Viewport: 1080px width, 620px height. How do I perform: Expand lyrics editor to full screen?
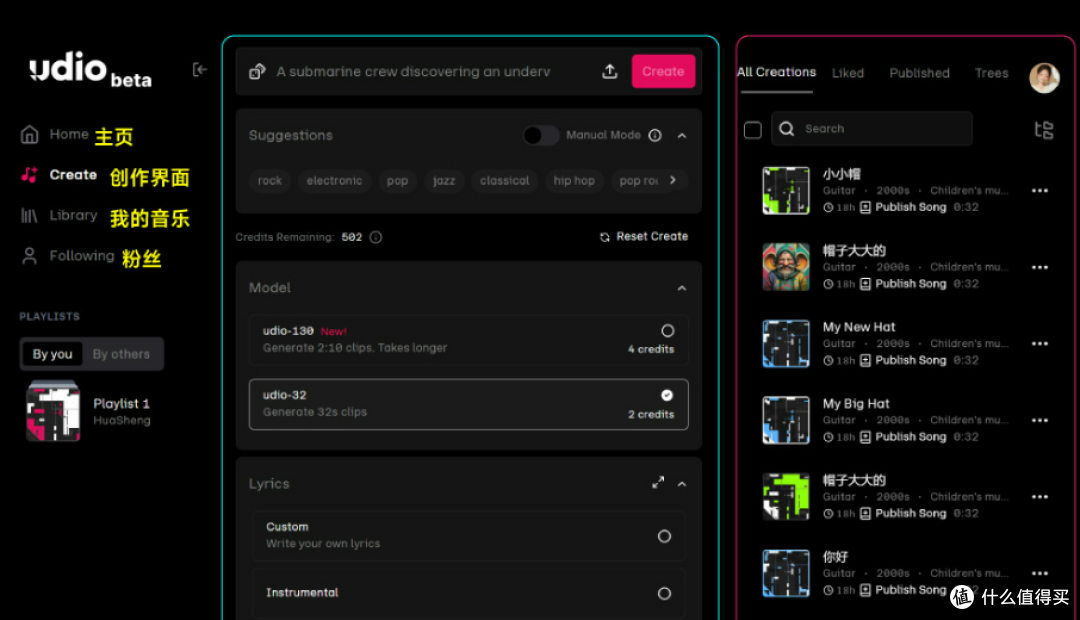658,483
